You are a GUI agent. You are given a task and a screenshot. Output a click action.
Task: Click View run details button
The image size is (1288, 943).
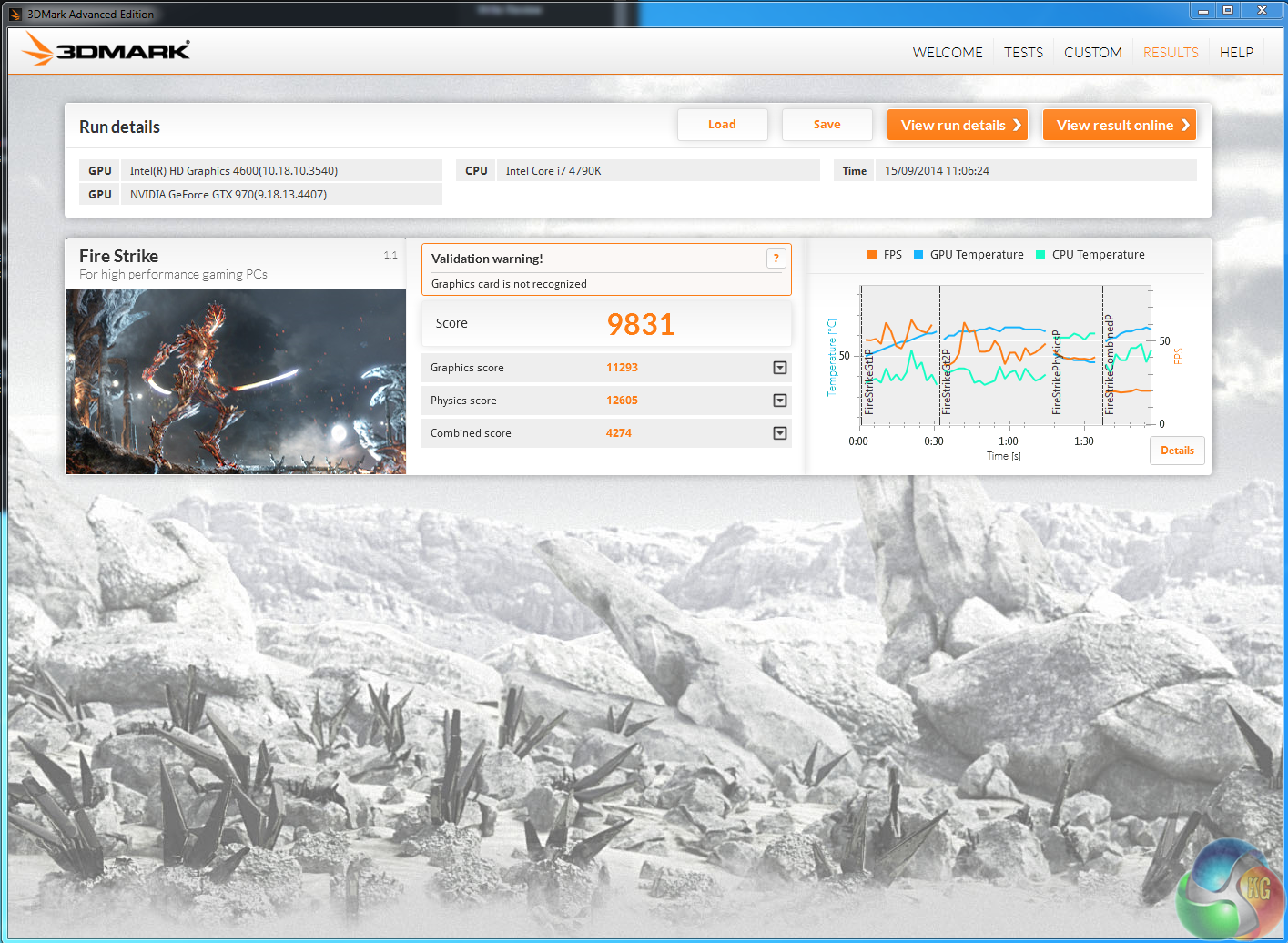coord(957,126)
